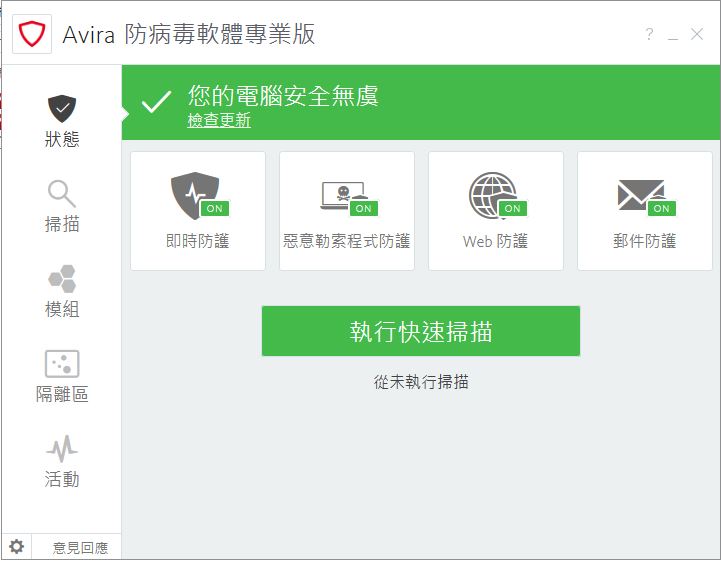Select the Web 防護 globe icon
The width and height of the screenshot is (721, 561).
[x=491, y=194]
